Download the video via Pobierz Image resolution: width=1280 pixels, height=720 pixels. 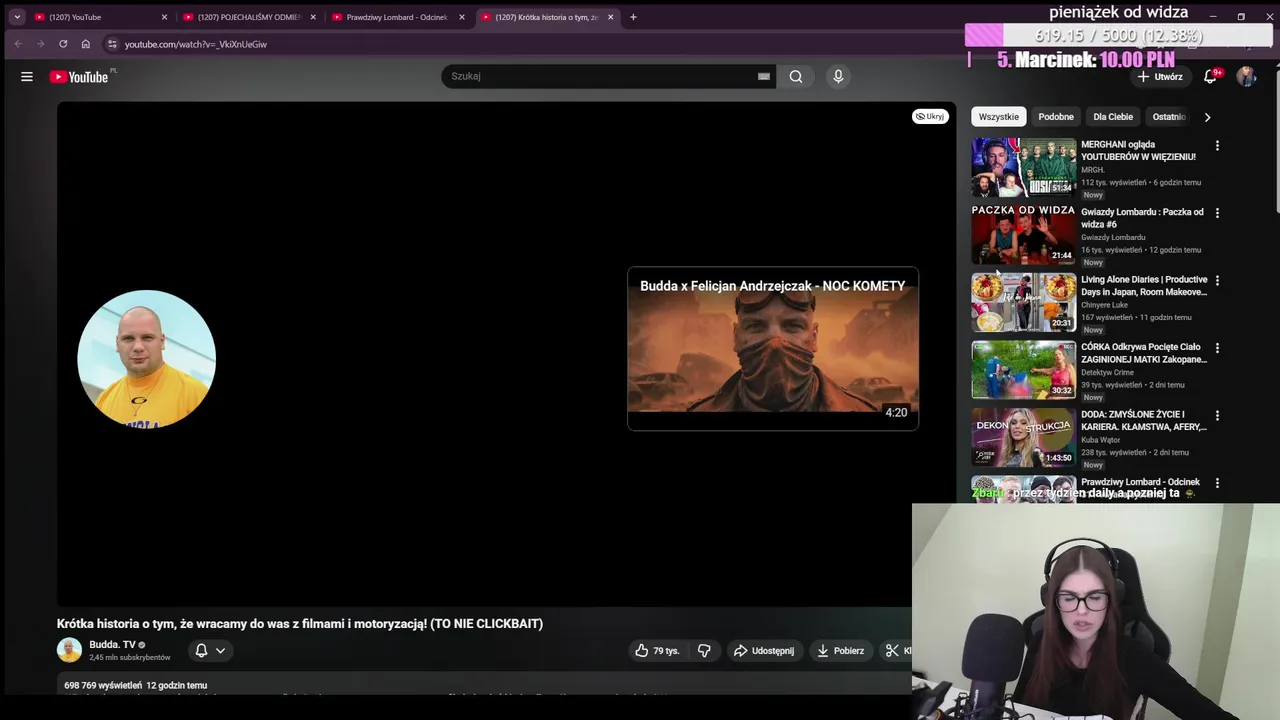pos(840,651)
